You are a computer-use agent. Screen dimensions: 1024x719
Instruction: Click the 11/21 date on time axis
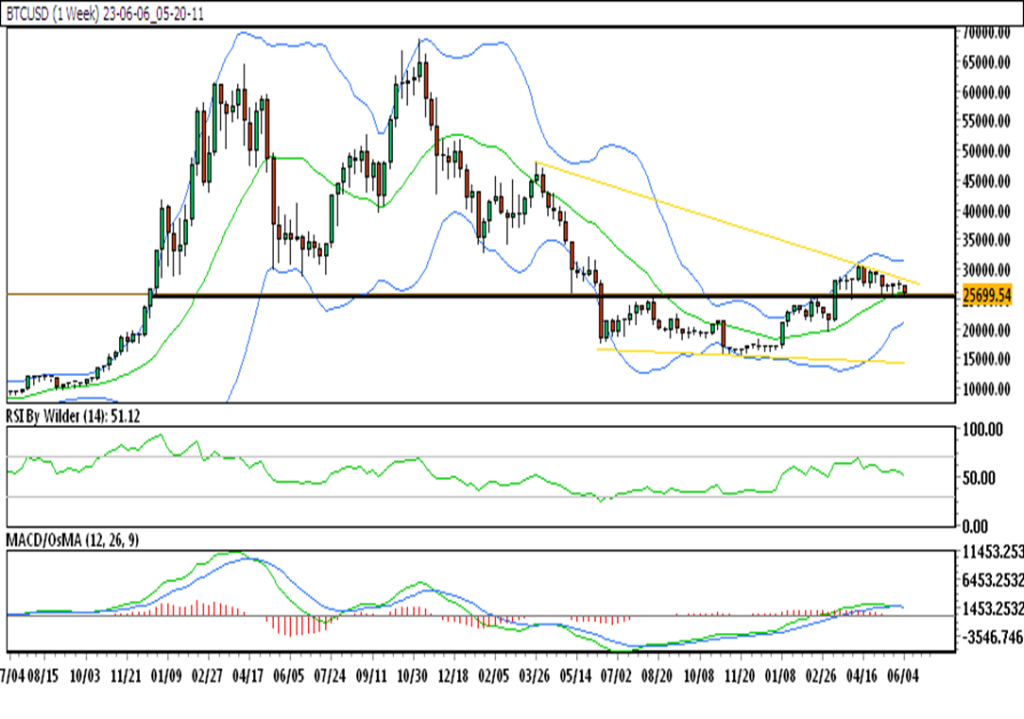pos(126,676)
